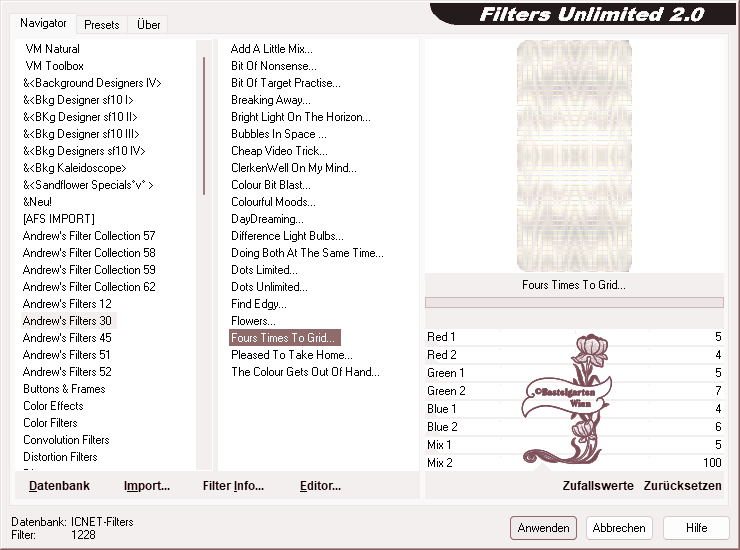Choose Pleased To Take Home... filter
Image resolution: width=740 pixels, height=550 pixels.
click(292, 355)
